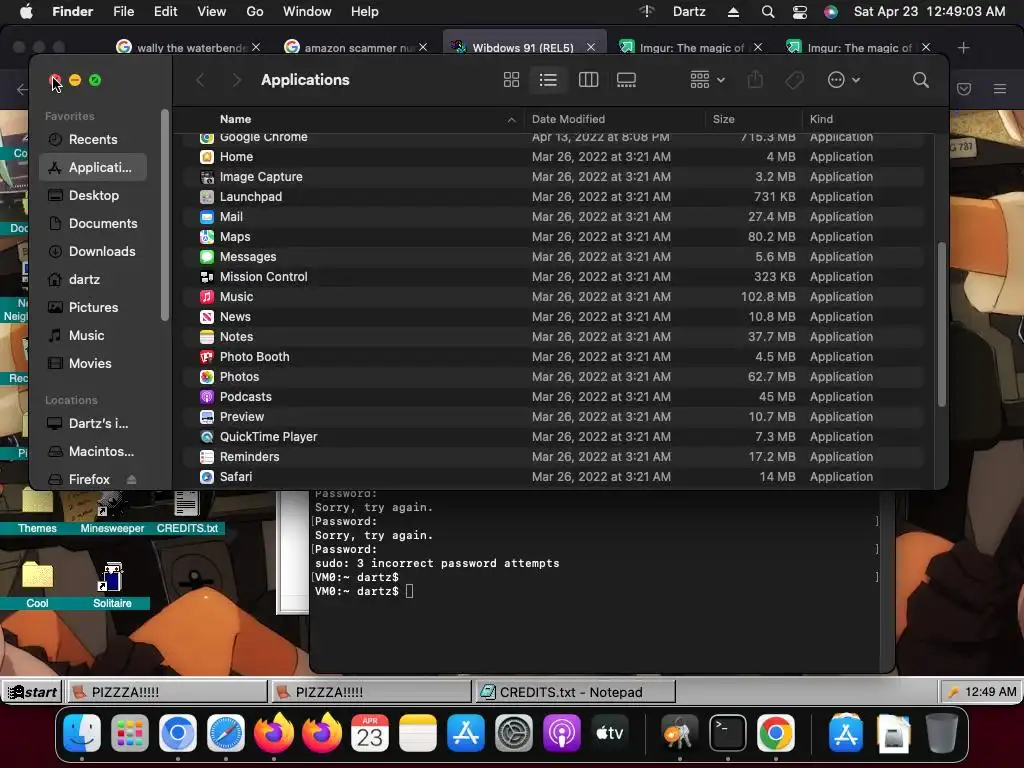The width and height of the screenshot is (1024, 768).
Task: Open Recents in the sidebar
Action: [x=93, y=139]
